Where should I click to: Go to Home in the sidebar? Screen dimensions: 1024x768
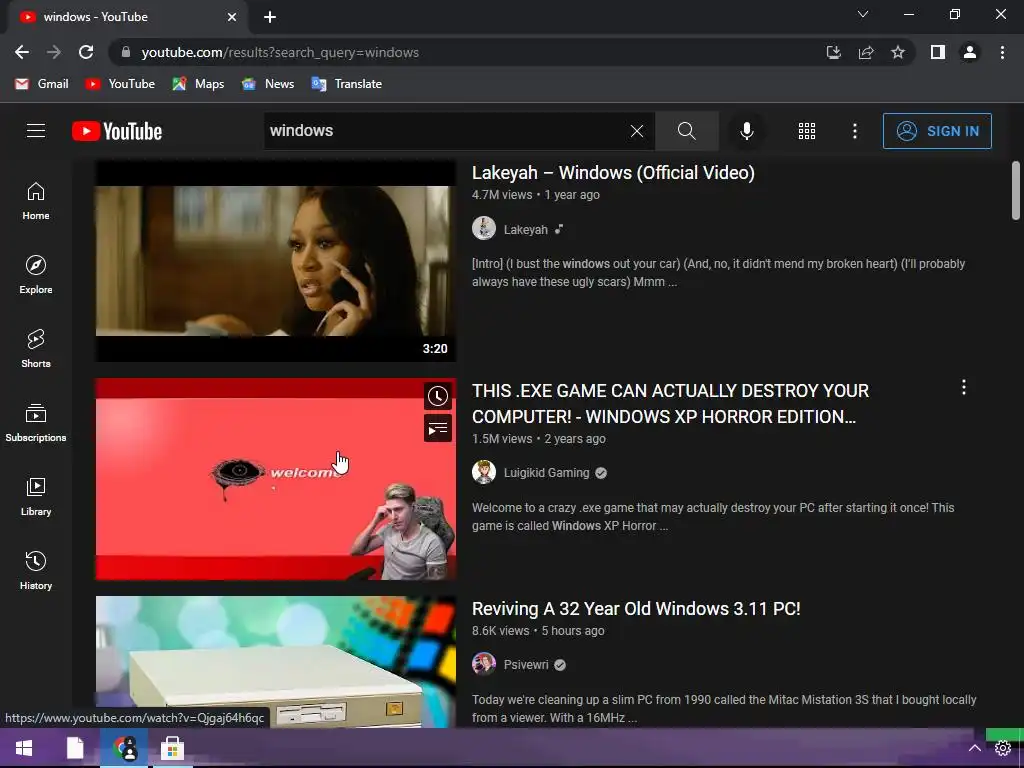(36, 202)
